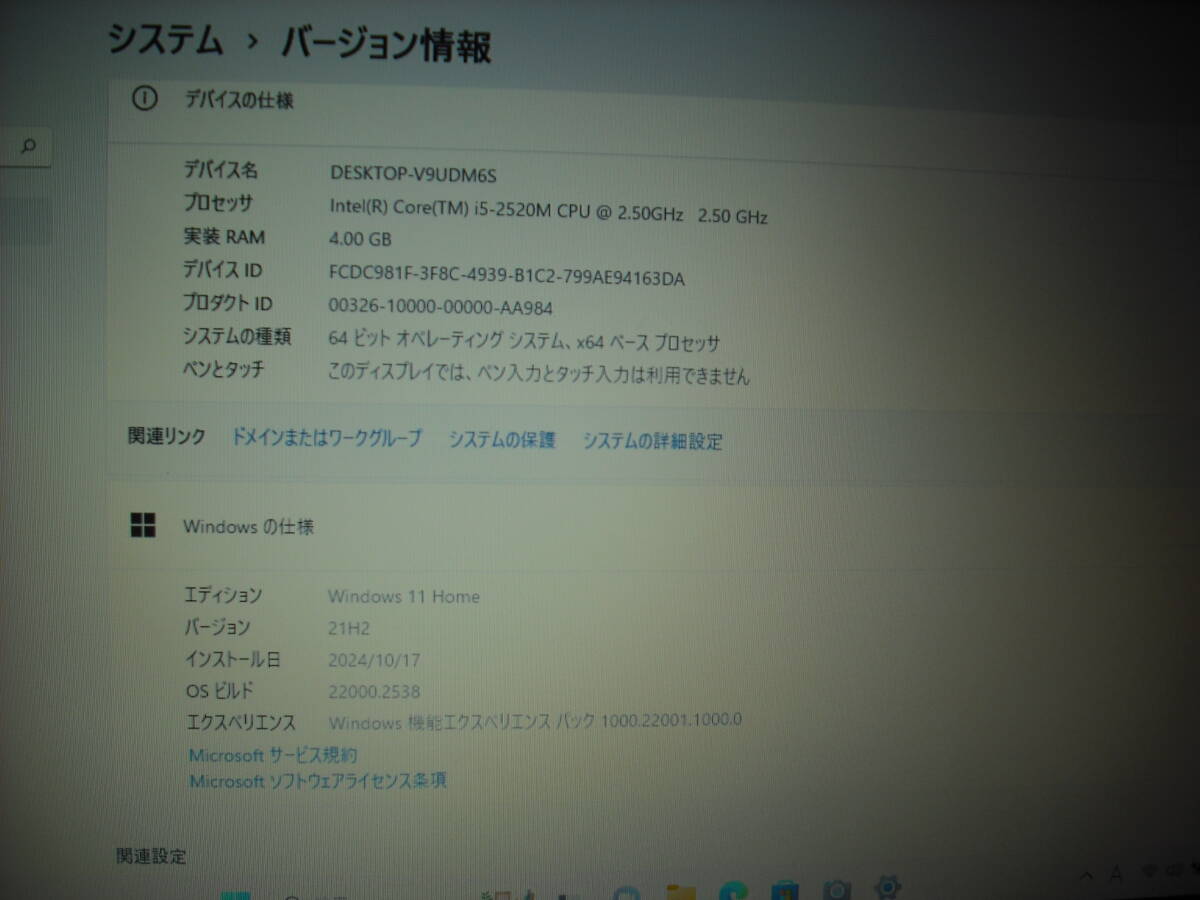Open Microsoft ソフトウェアライセンス条項 link
The image size is (1200, 900).
point(318,780)
